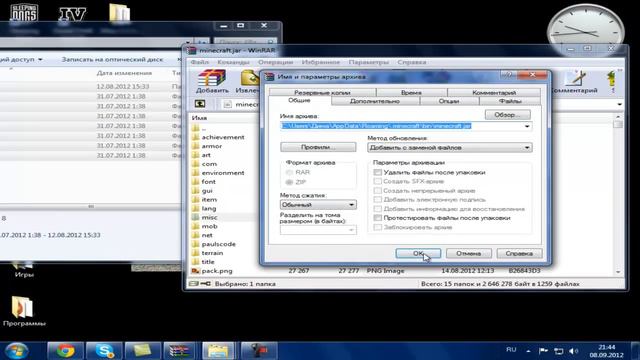Open the 'Файл' menu in WinRAR
Image resolution: width=640 pixels, height=360 pixels.
click(200, 62)
